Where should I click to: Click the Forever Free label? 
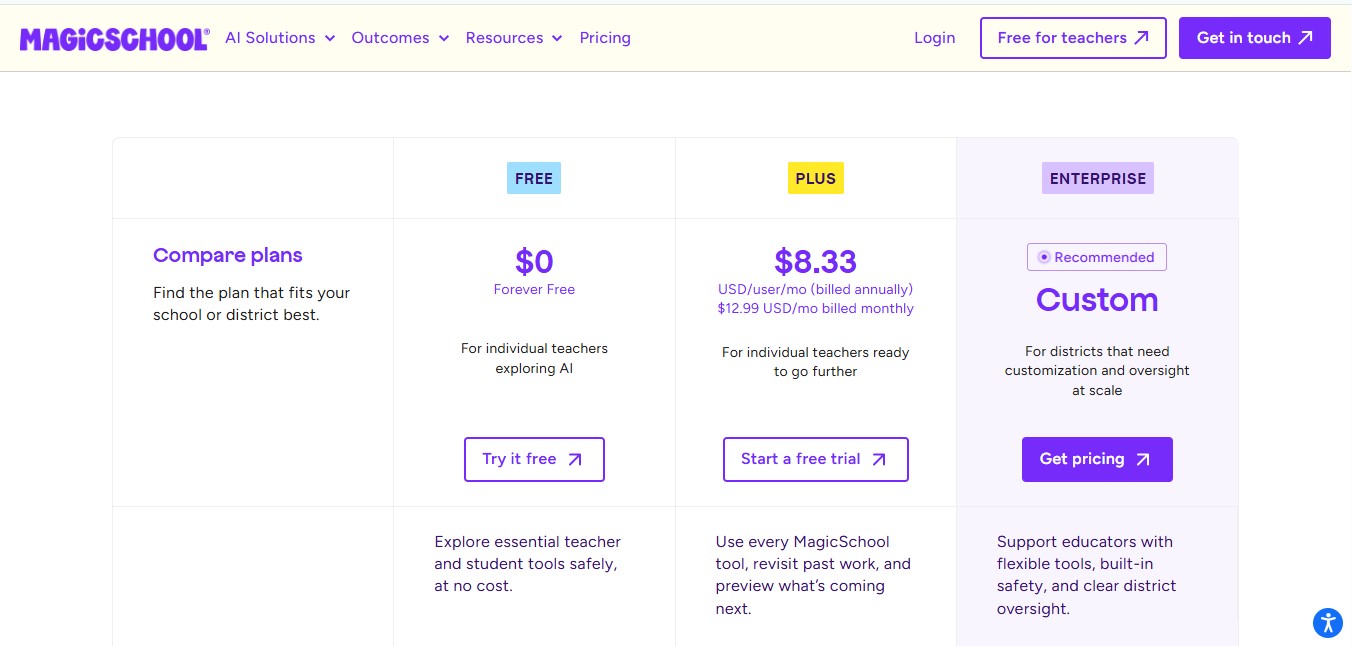click(x=534, y=289)
